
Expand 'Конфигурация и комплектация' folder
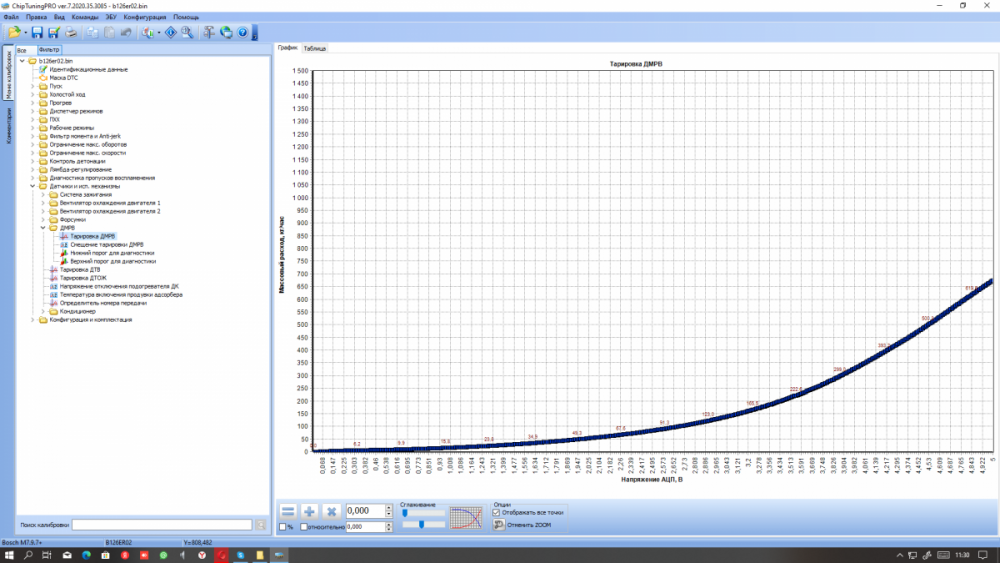tap(33, 320)
